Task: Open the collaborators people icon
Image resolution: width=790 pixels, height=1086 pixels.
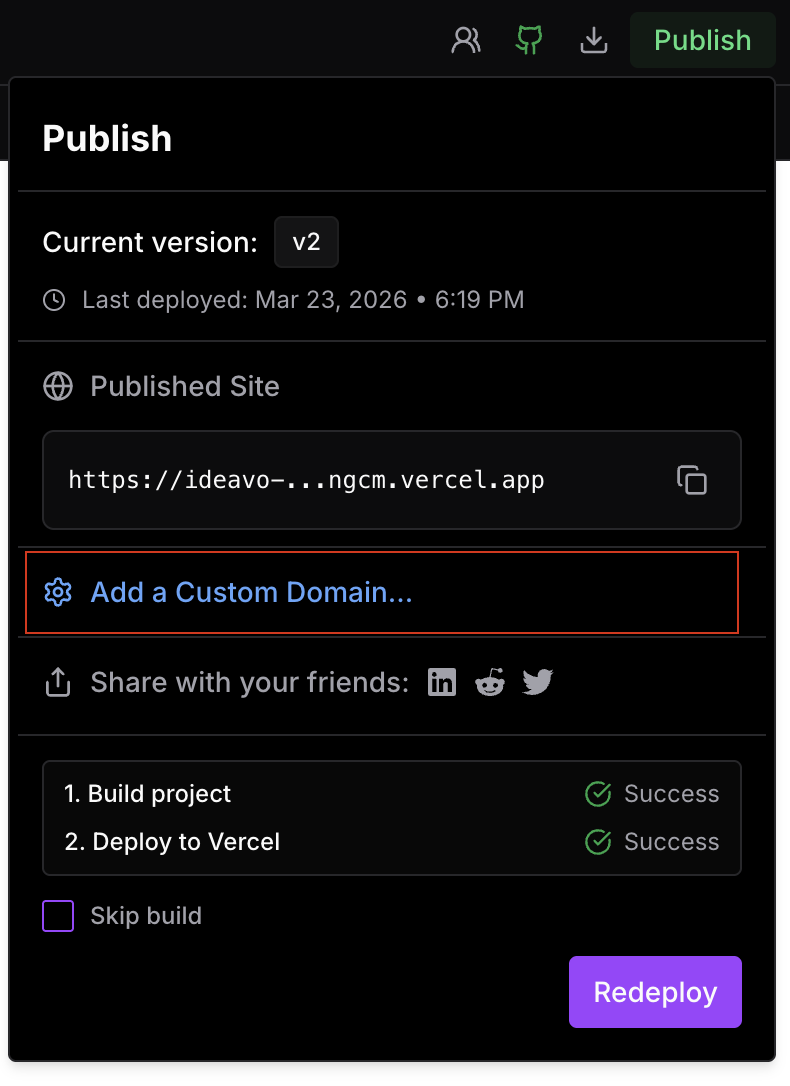Action: (466, 40)
